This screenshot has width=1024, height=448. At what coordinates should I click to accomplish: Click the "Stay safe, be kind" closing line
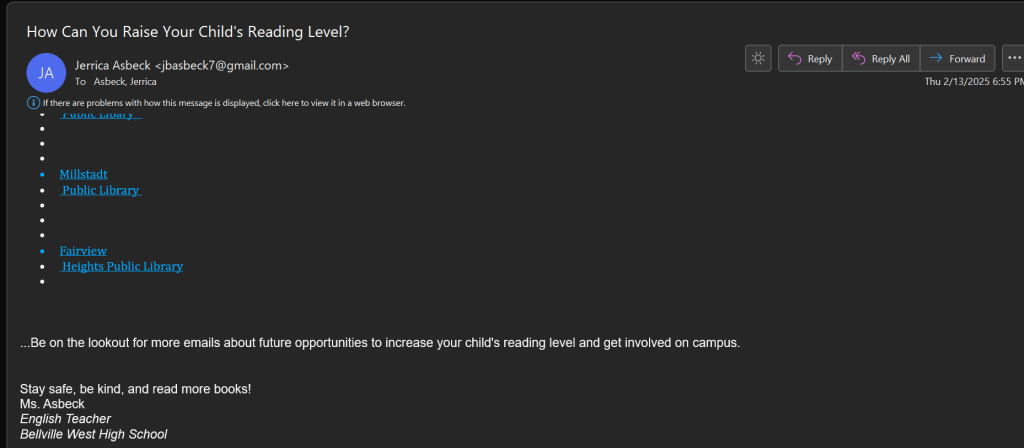click(x=135, y=388)
